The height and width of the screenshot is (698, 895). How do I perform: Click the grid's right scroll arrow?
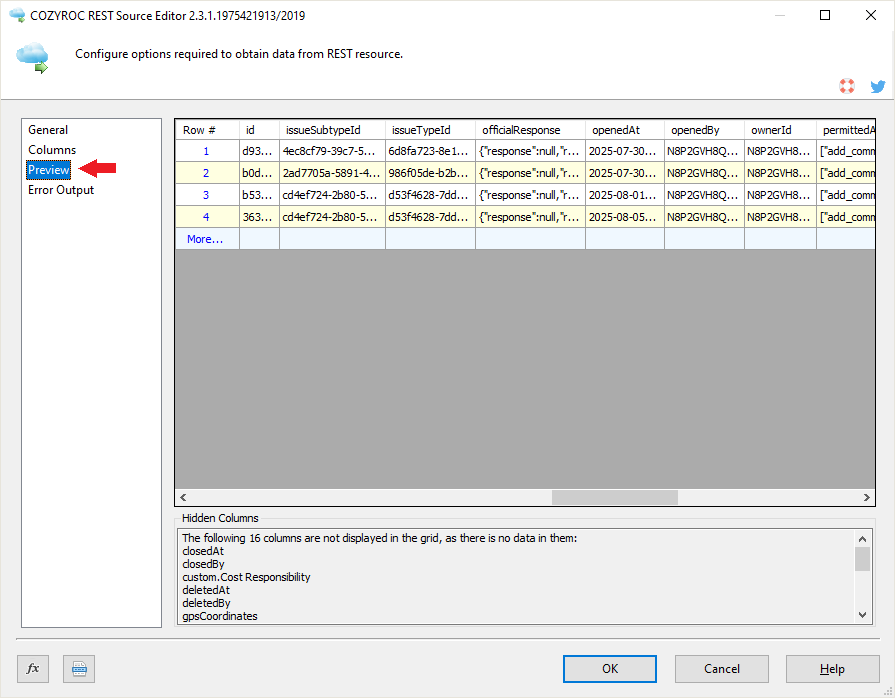coord(867,497)
